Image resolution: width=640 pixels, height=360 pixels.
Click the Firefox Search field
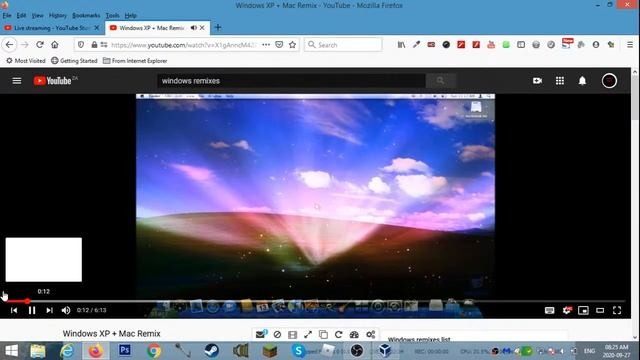[343, 44]
